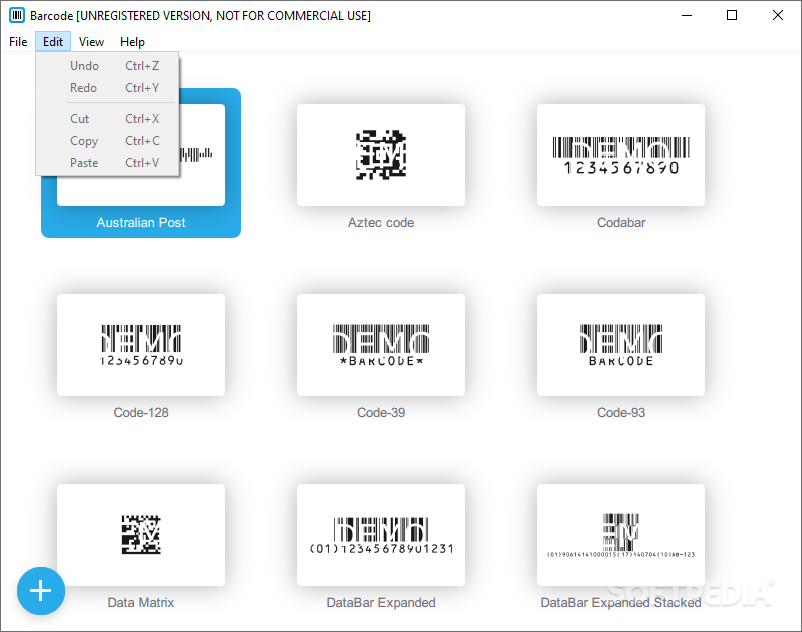Click the Barcode app icon in title bar

coord(17,15)
